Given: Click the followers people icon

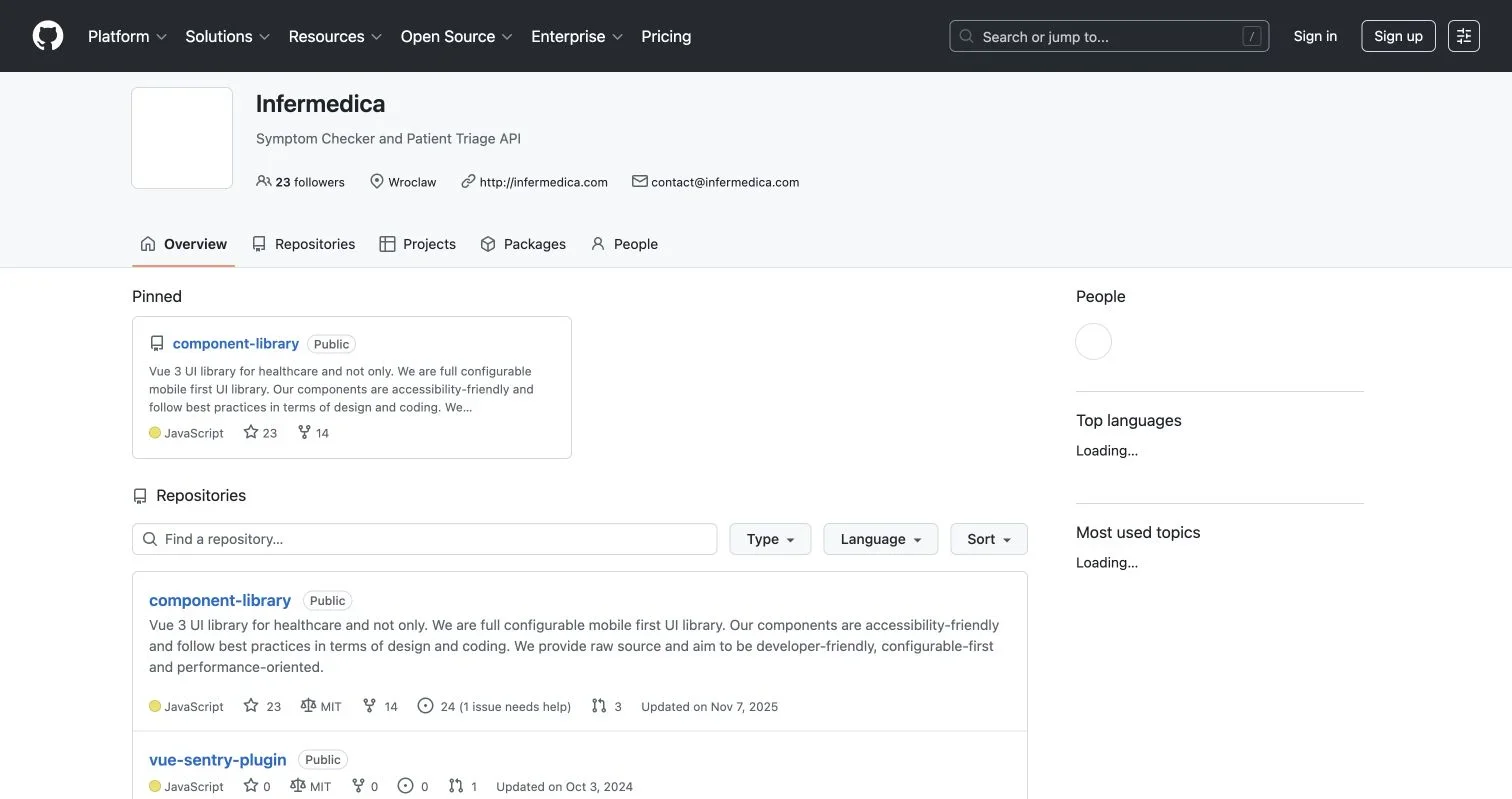Looking at the screenshot, I should (x=264, y=181).
